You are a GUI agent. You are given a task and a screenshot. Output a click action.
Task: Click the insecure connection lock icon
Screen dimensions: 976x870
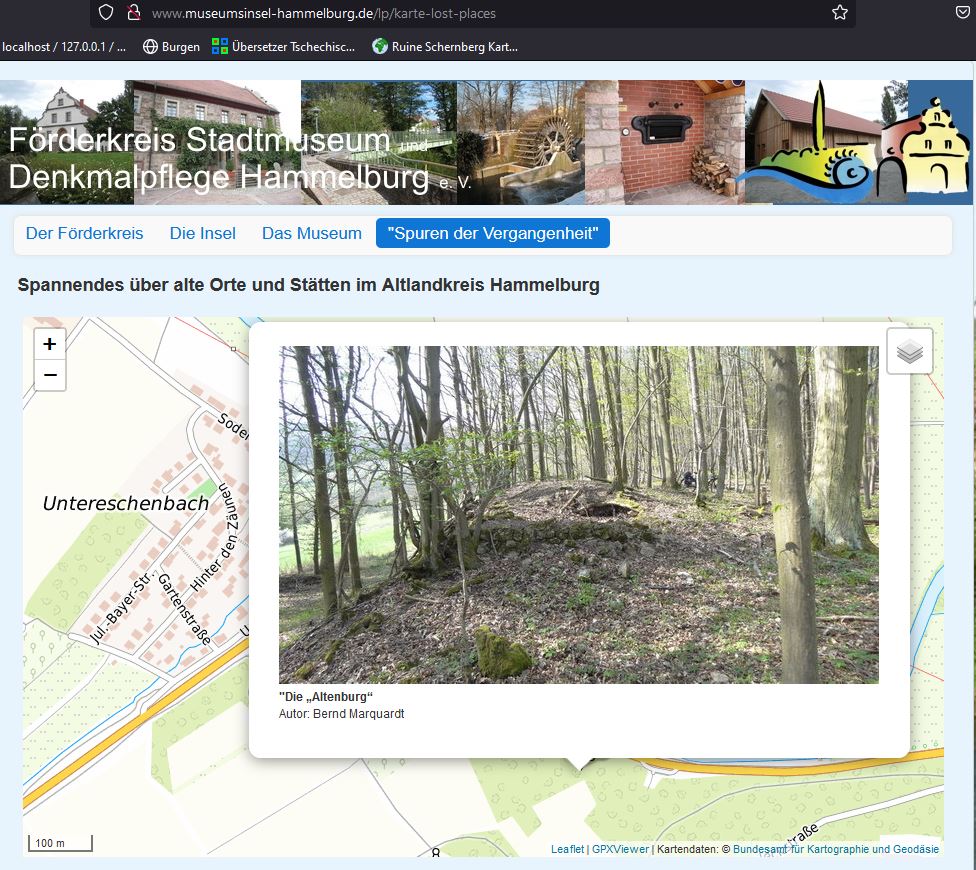(133, 12)
